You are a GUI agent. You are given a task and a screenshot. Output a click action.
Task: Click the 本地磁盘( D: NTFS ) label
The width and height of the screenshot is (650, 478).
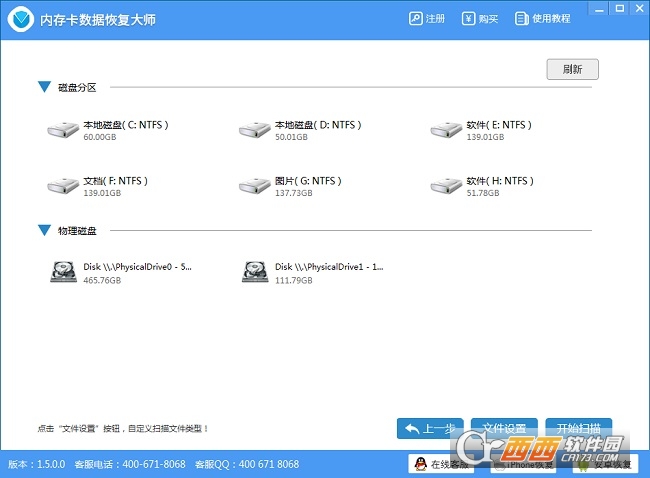[318, 125]
